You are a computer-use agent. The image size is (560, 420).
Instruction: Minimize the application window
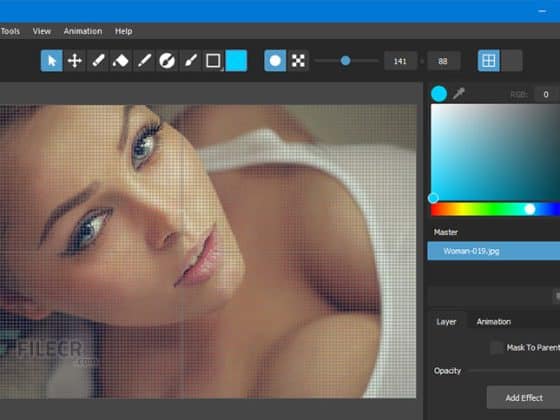(x=542, y=11)
